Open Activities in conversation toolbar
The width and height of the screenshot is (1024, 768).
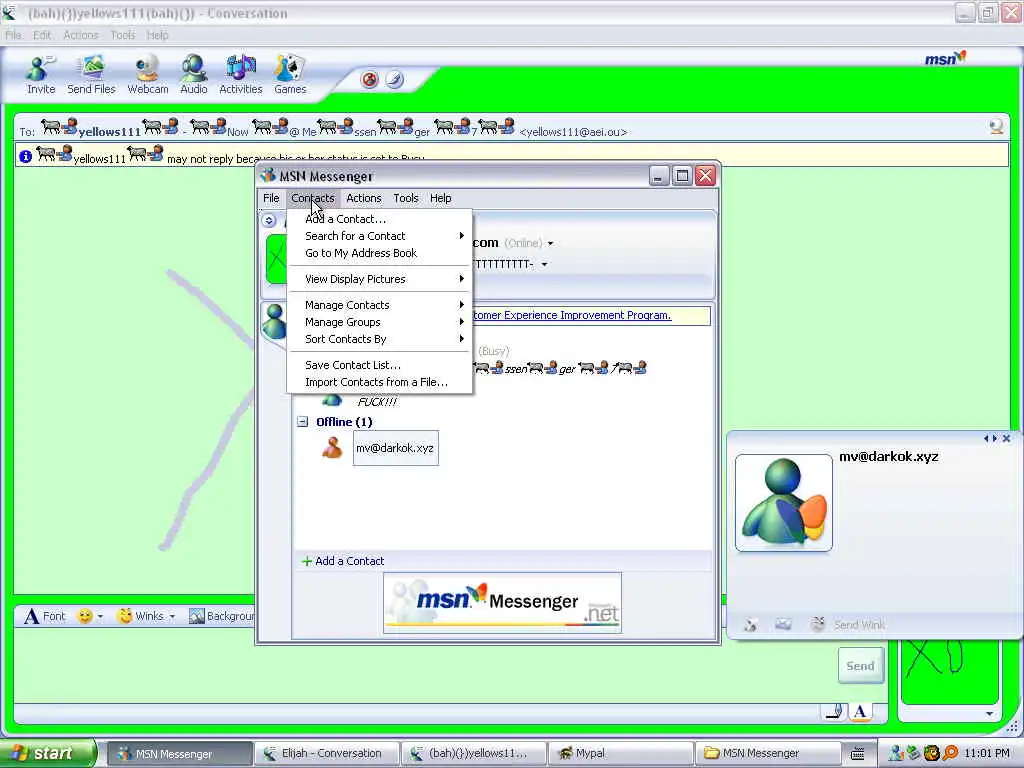[x=240, y=75]
